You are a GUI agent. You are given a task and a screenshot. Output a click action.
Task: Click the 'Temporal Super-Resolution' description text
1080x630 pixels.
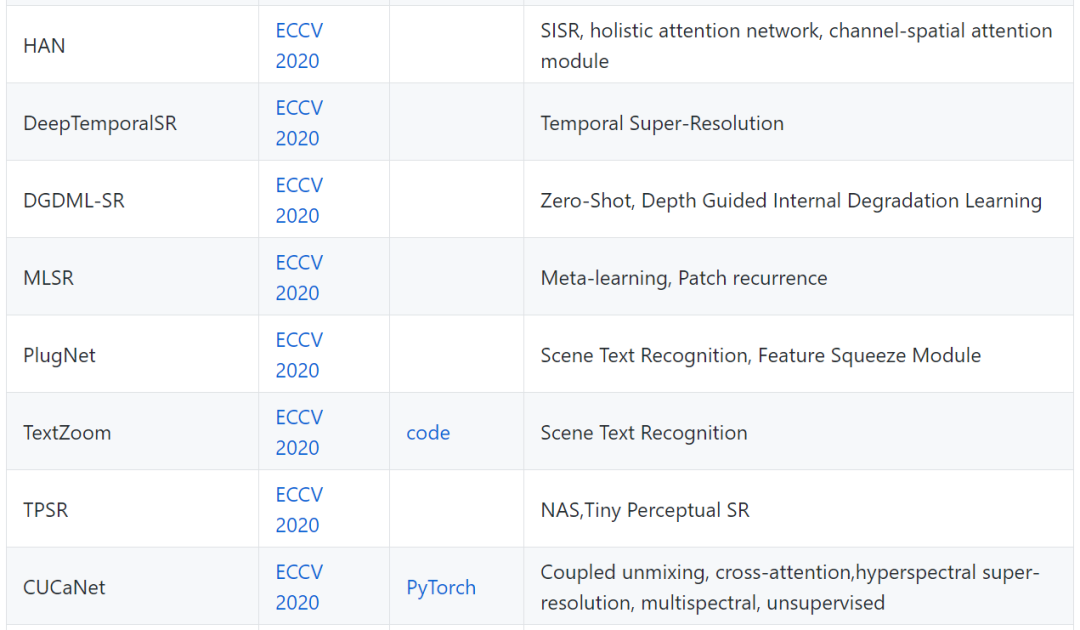tap(662, 123)
